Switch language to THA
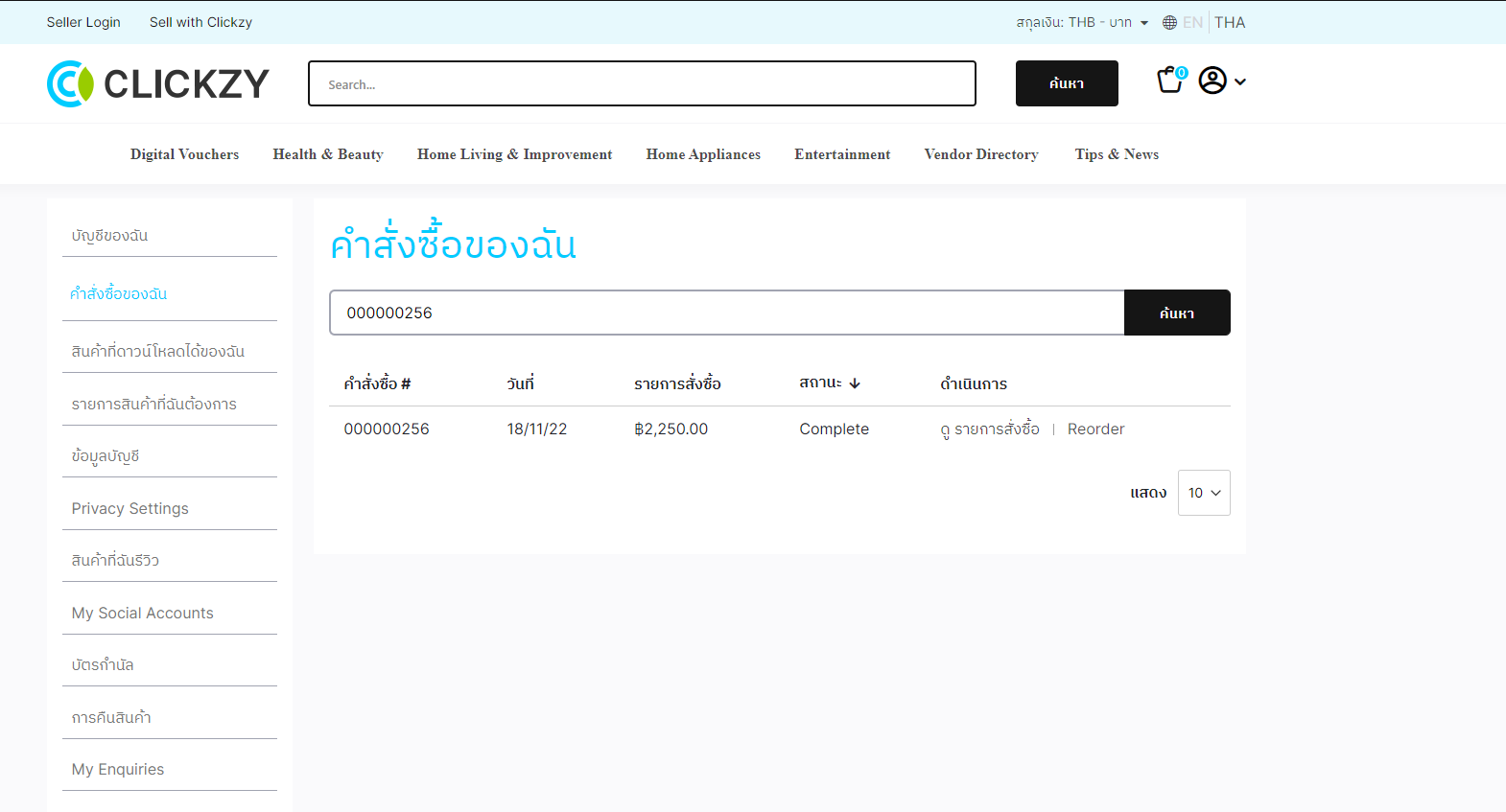This screenshot has height=812, width=1506. [x=1230, y=23]
